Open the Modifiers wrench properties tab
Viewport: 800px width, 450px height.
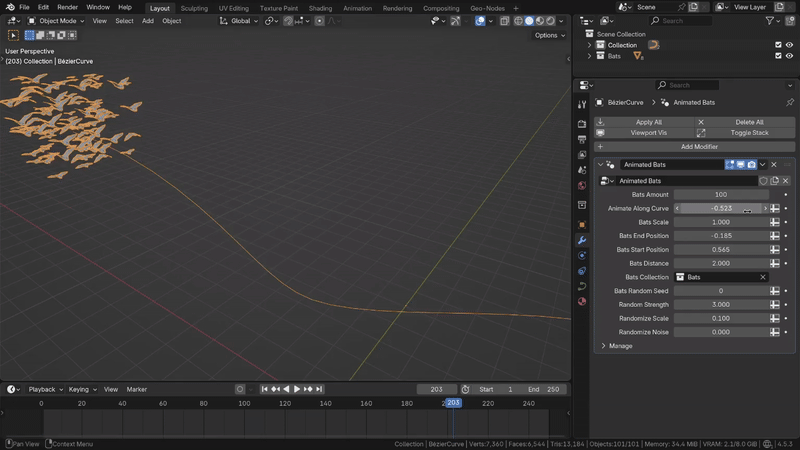(x=582, y=240)
